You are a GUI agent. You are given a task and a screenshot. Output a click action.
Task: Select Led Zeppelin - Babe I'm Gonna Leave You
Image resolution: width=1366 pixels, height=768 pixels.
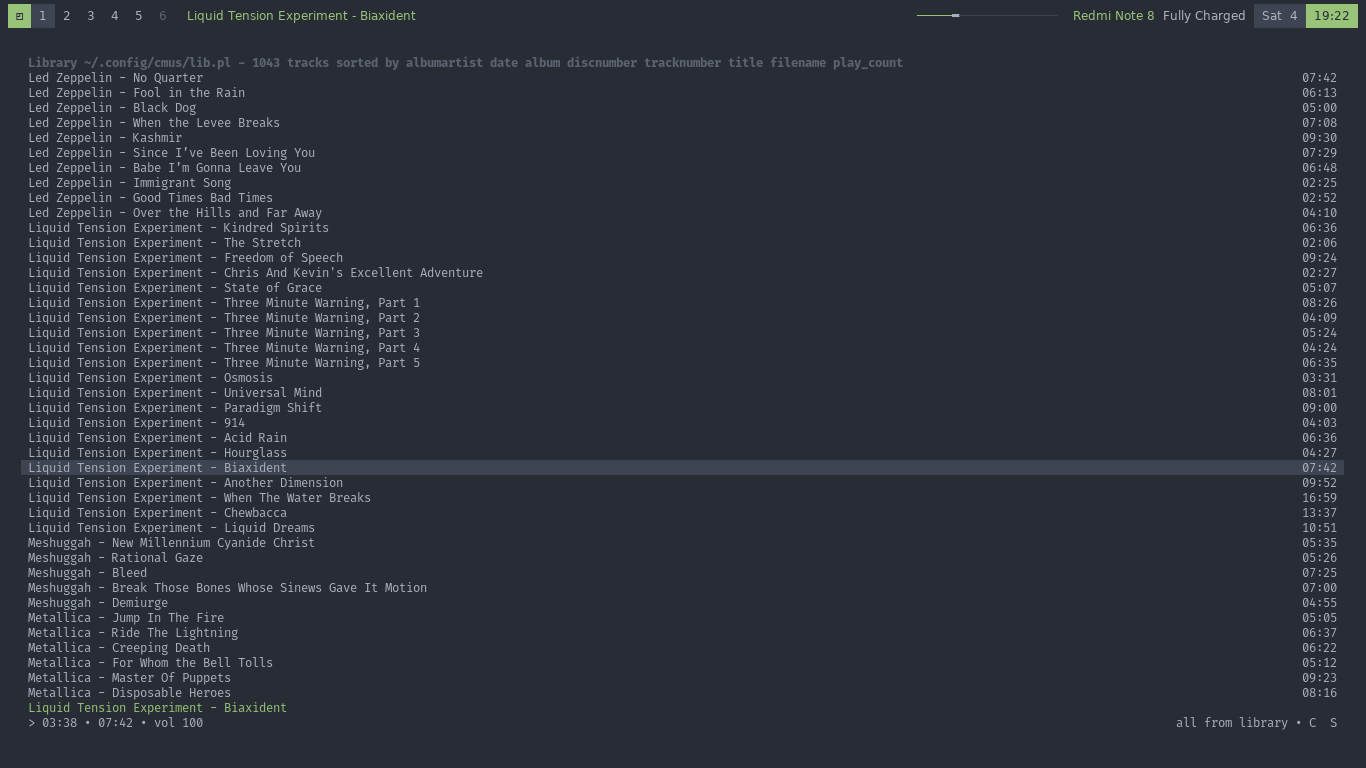682,168
